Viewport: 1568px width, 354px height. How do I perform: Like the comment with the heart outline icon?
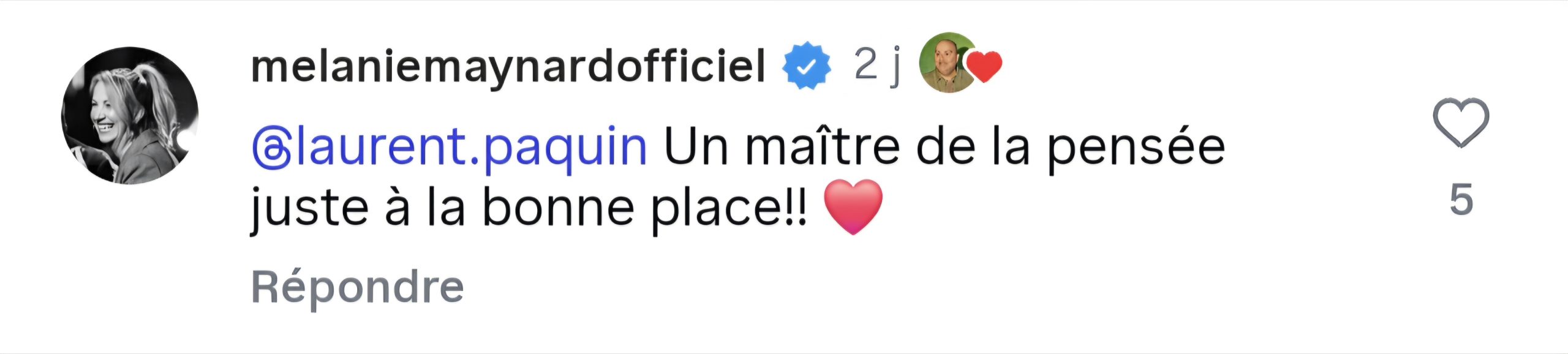[1461, 122]
